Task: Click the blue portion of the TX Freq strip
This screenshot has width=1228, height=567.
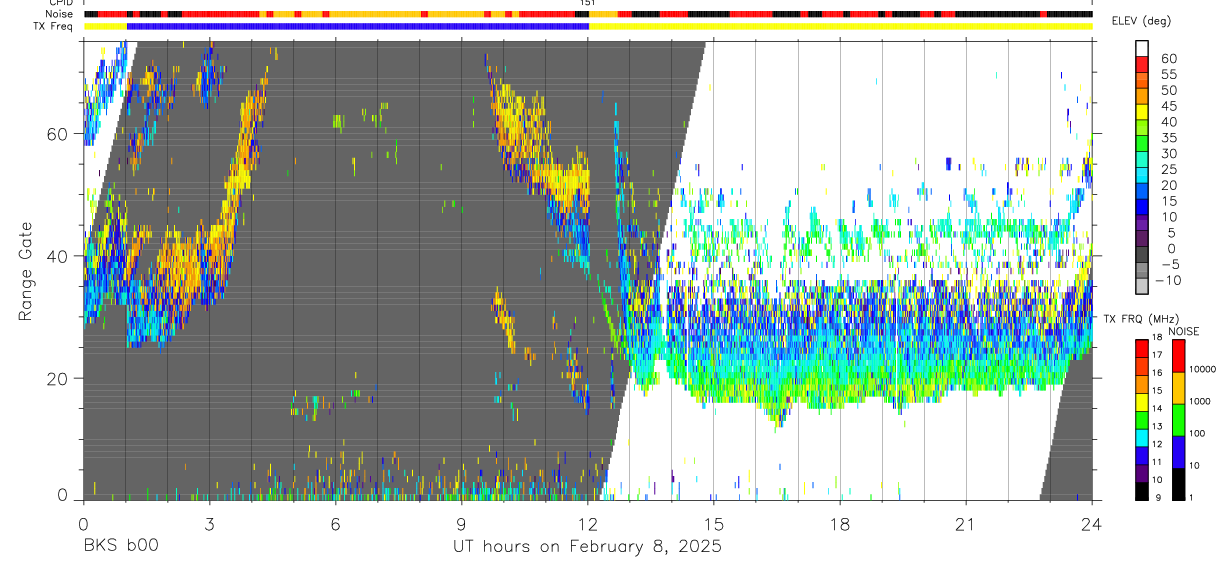Action: [358, 26]
